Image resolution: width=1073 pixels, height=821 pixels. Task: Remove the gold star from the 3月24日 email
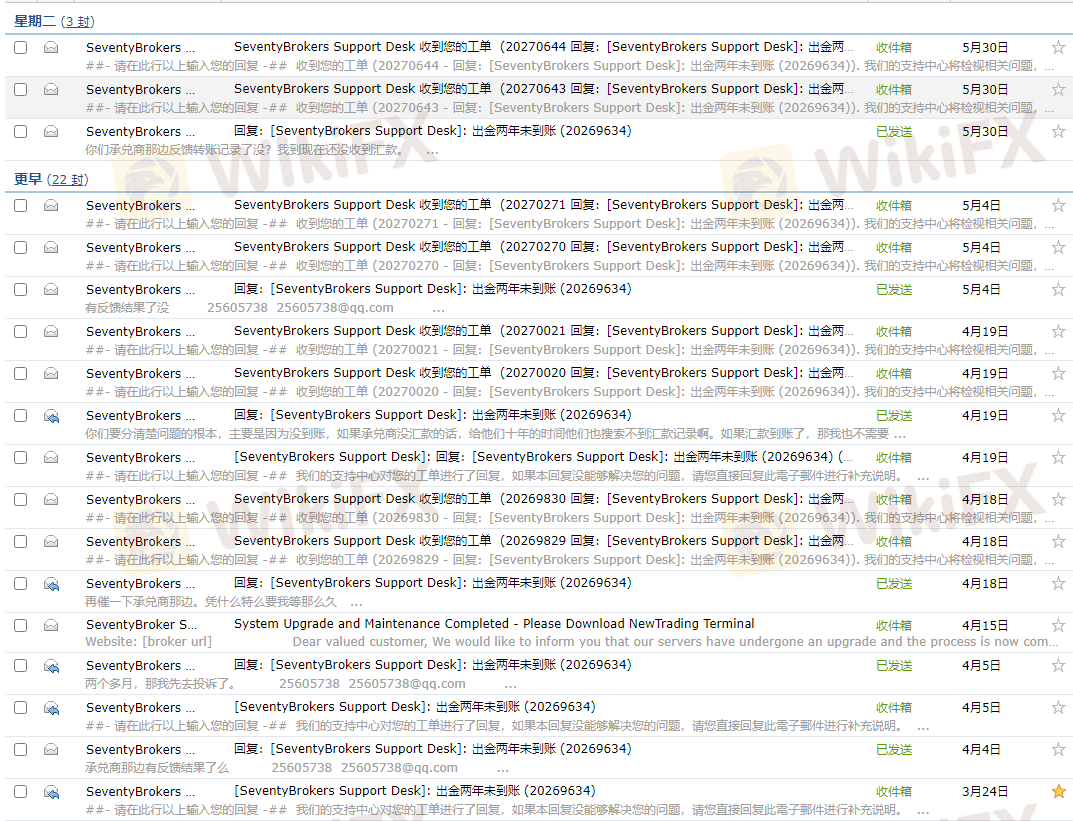1058,792
